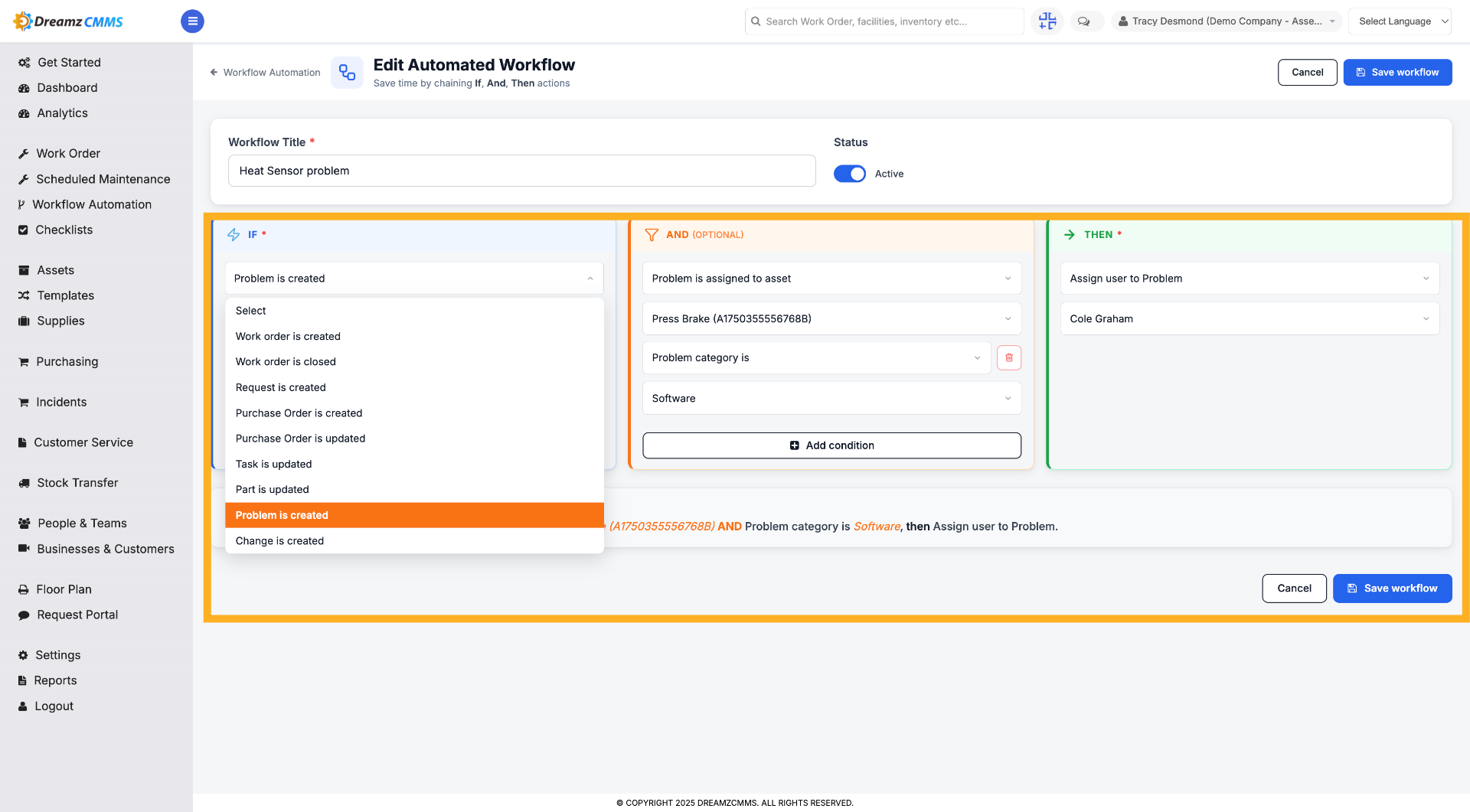Image resolution: width=1470 pixels, height=812 pixels.
Task: Click the global search input field
Action: (x=884, y=21)
